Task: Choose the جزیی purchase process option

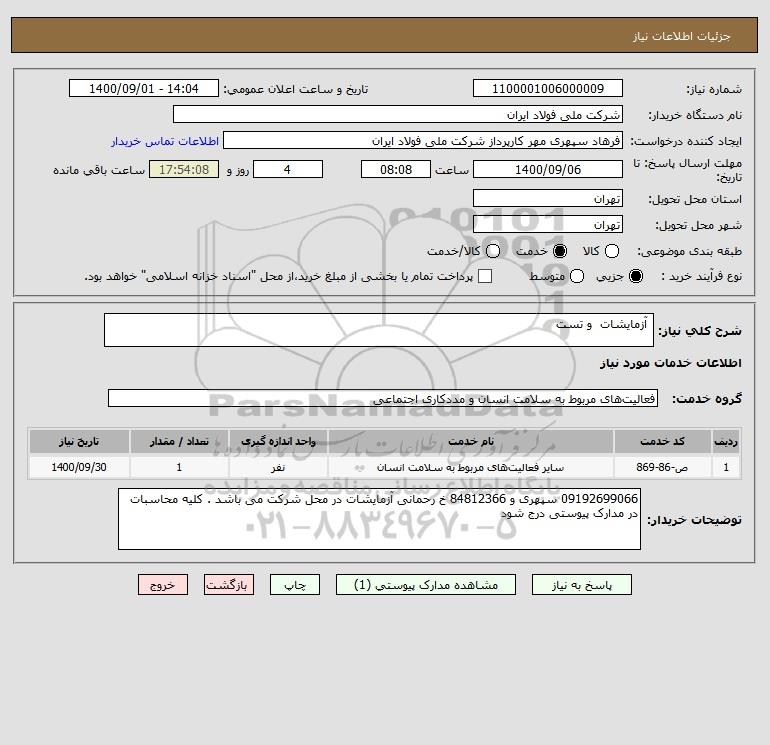Action: tap(635, 276)
